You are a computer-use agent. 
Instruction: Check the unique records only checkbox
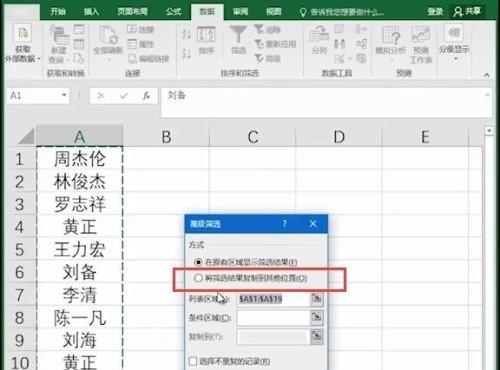pyautogui.click(x=193, y=361)
